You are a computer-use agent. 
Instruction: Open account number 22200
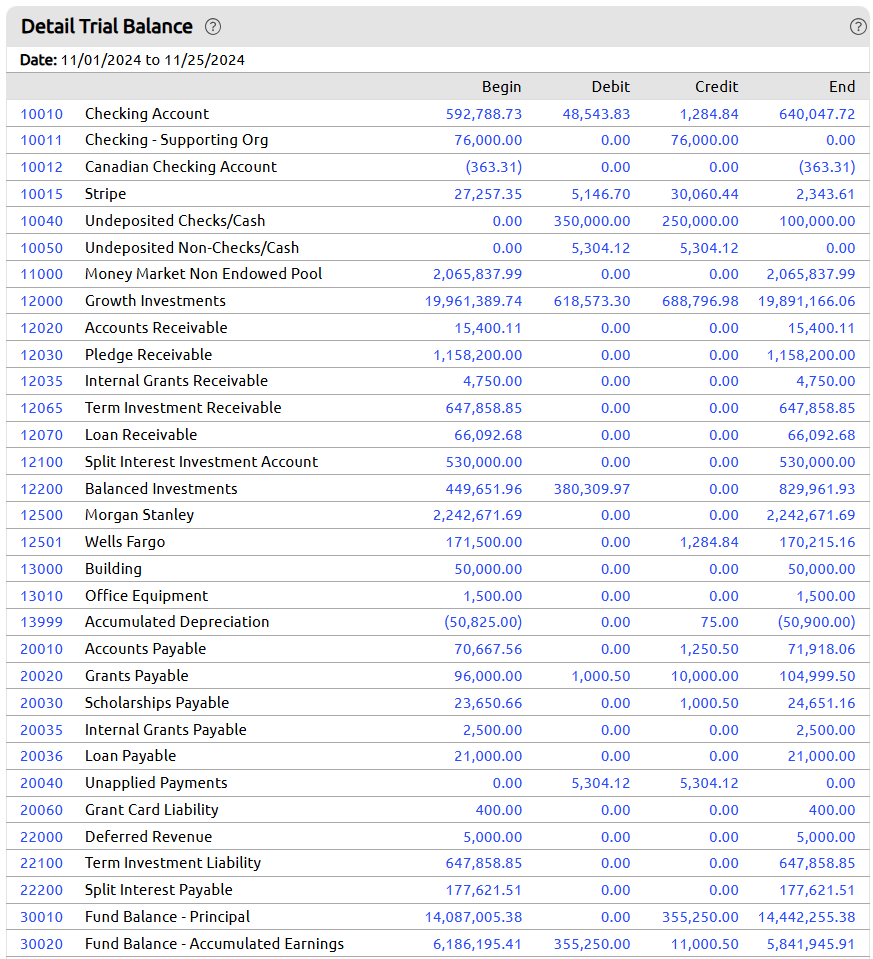[42, 890]
